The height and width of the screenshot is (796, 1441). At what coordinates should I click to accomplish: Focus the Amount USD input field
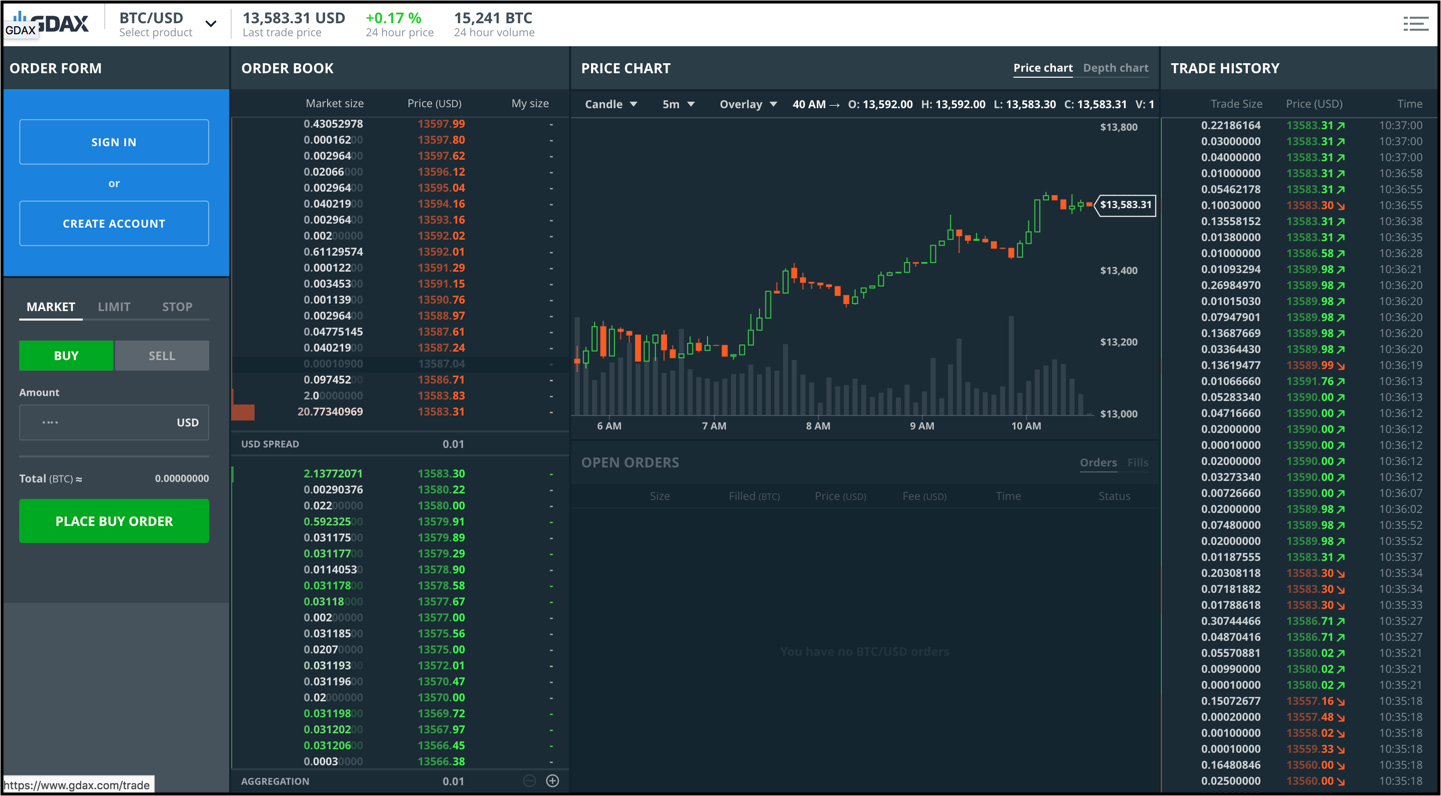point(114,423)
